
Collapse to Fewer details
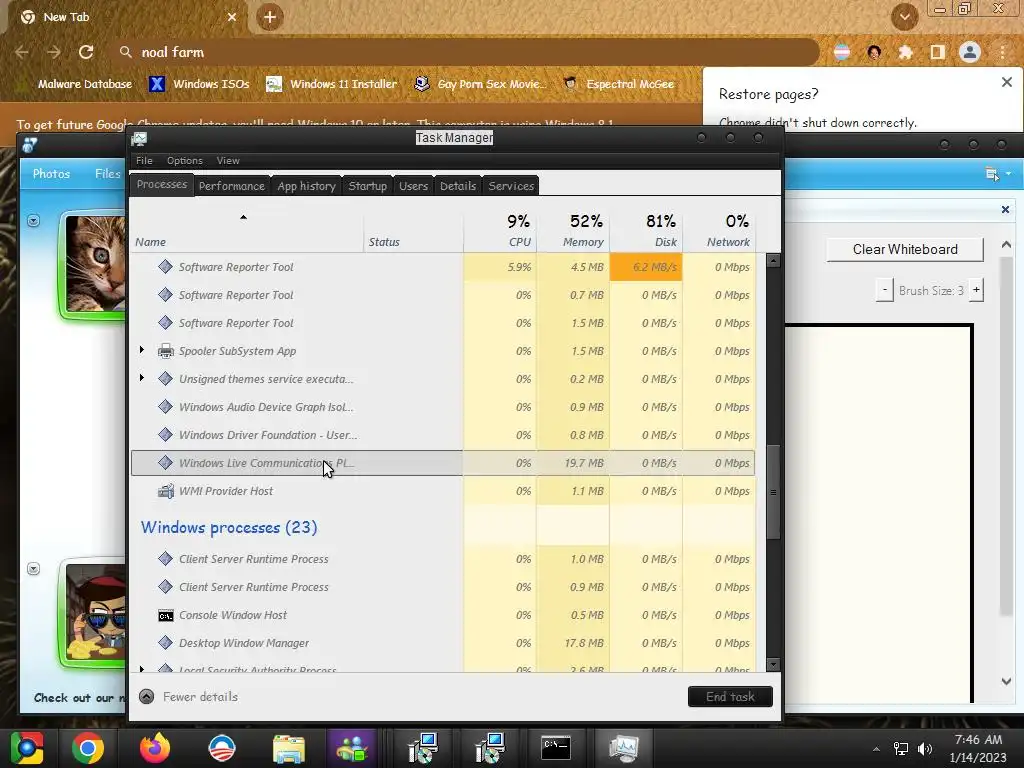(188, 697)
